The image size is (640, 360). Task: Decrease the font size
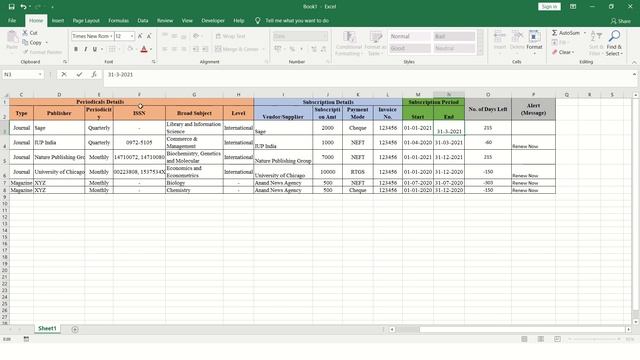[149, 36]
